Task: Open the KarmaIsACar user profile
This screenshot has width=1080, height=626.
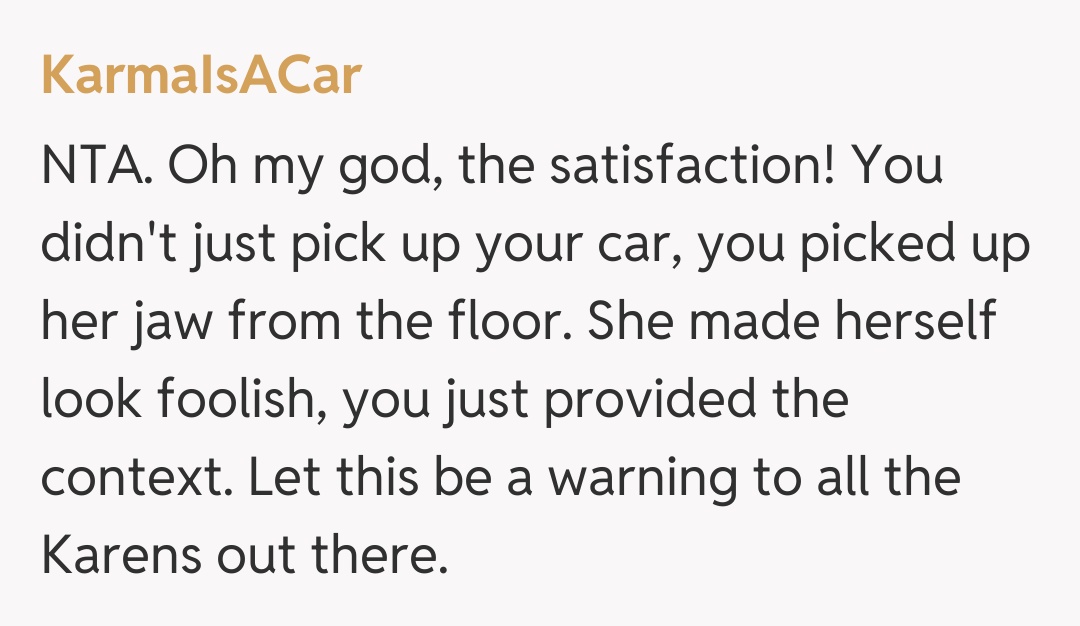Action: [x=200, y=75]
